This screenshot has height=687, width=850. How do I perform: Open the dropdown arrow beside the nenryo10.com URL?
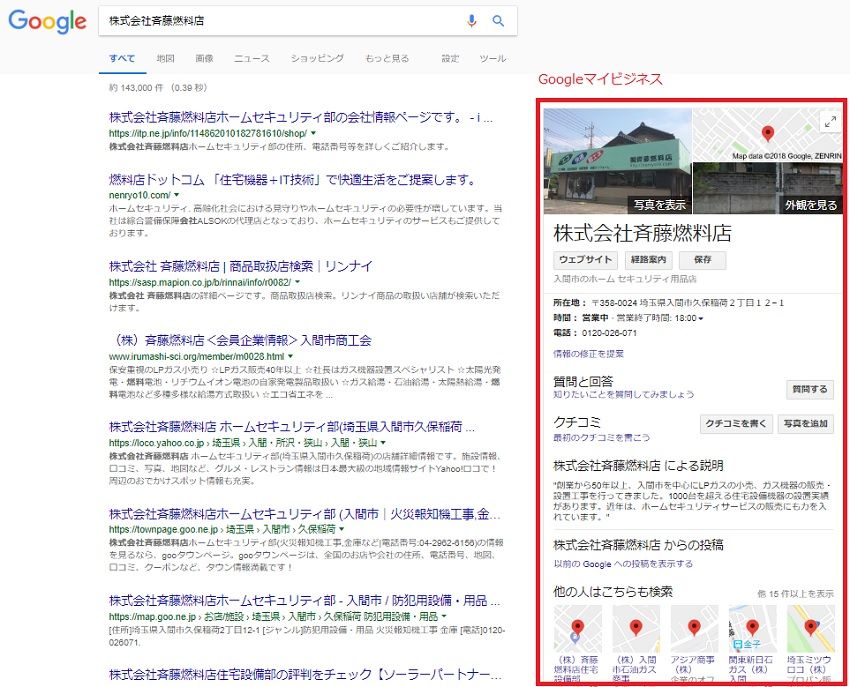point(176,195)
